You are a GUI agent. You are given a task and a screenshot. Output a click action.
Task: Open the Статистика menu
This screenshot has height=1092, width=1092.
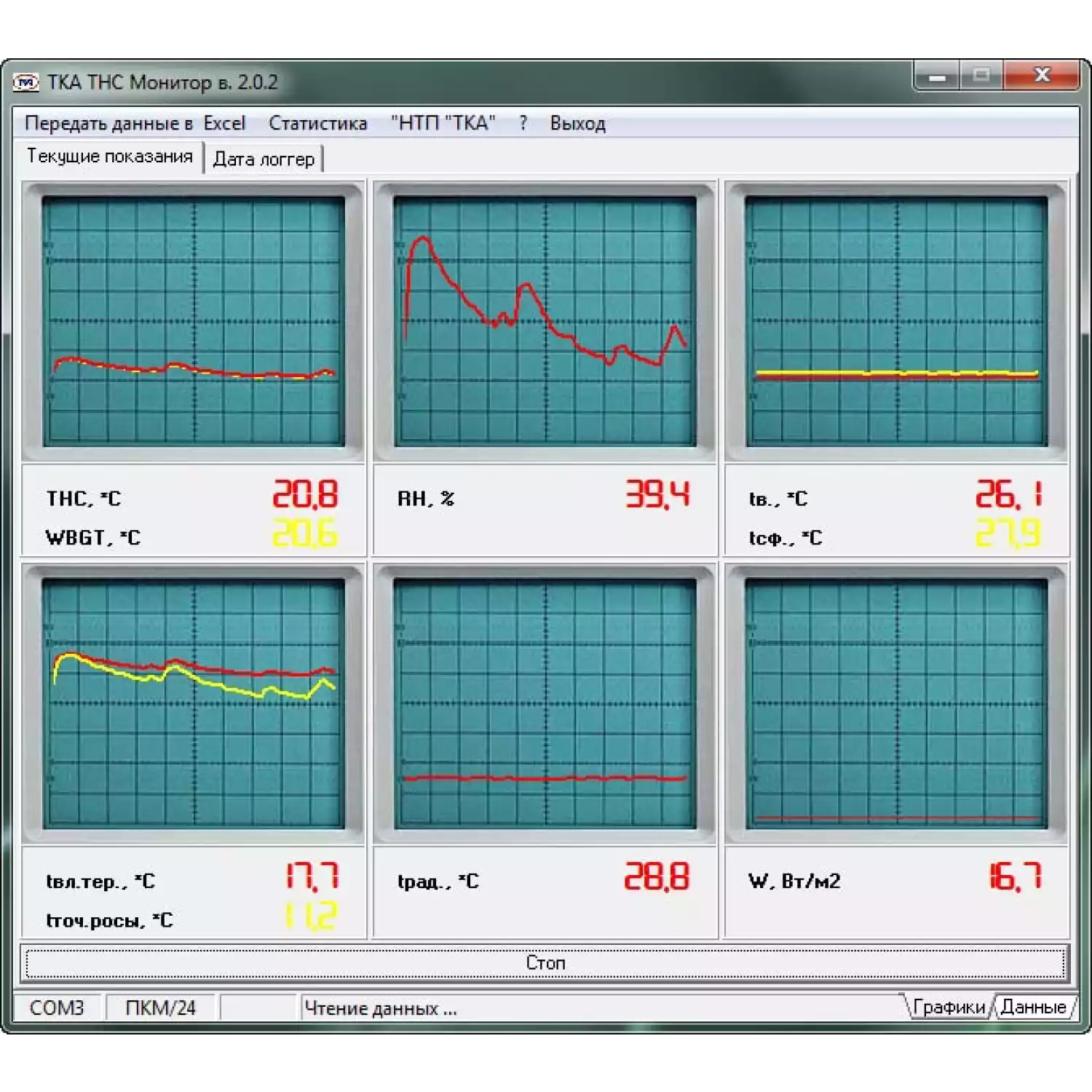click(x=317, y=123)
